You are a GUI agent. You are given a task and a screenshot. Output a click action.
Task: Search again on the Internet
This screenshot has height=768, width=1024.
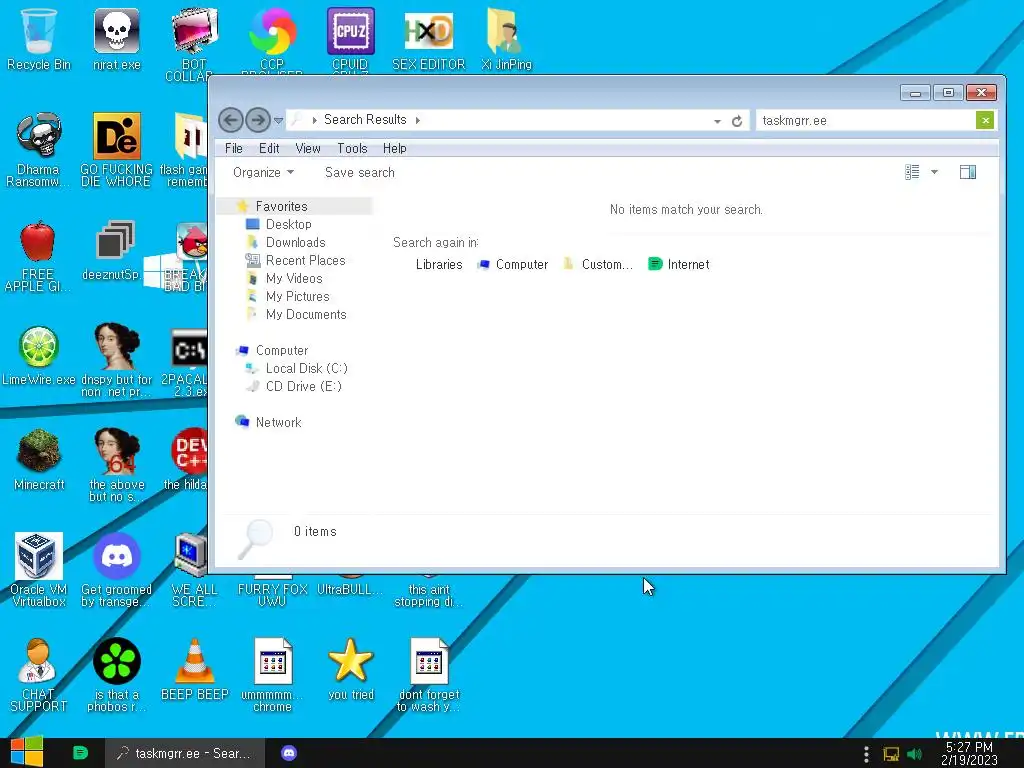click(x=679, y=264)
